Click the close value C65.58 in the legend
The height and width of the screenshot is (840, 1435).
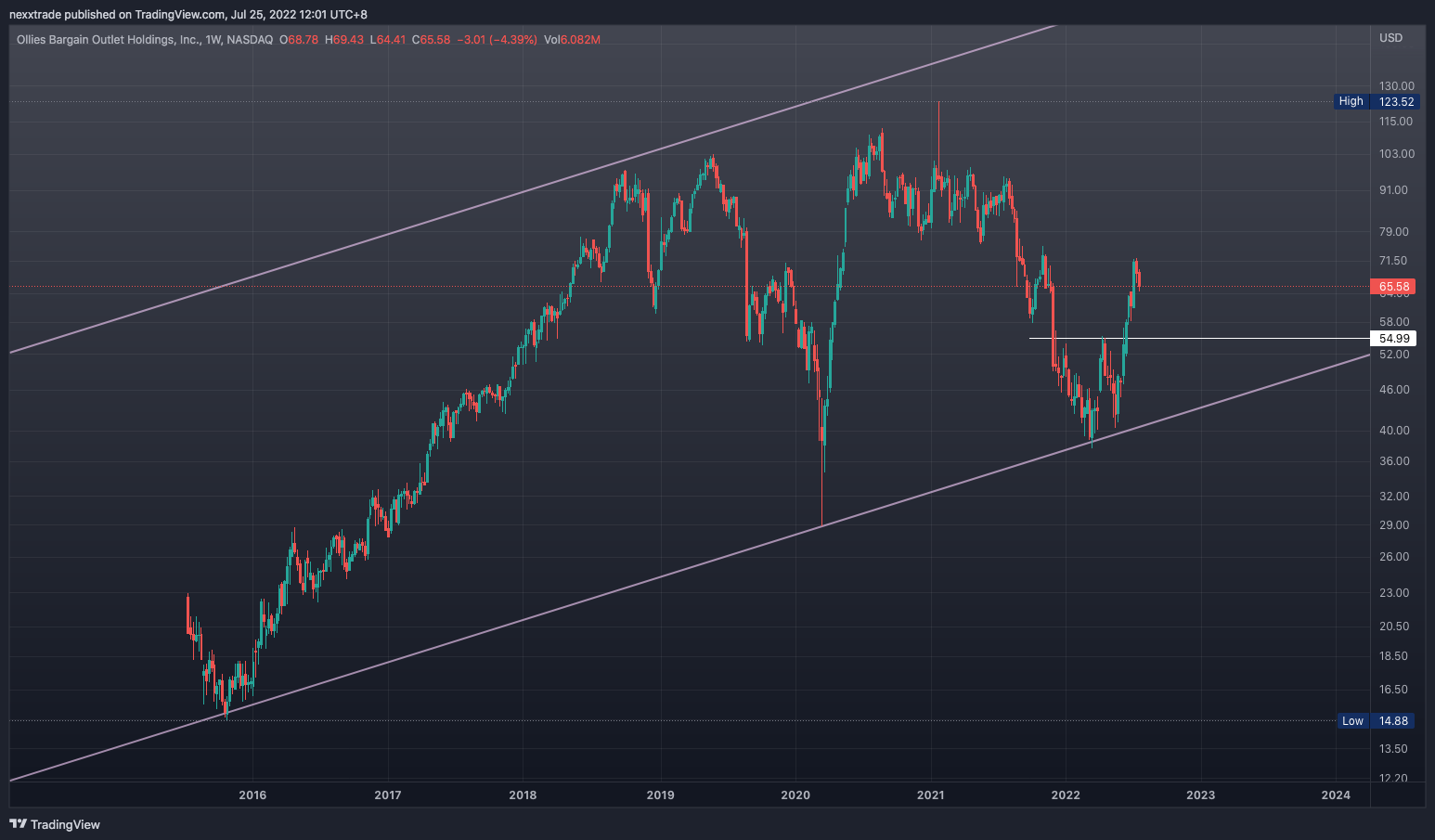tap(431, 40)
